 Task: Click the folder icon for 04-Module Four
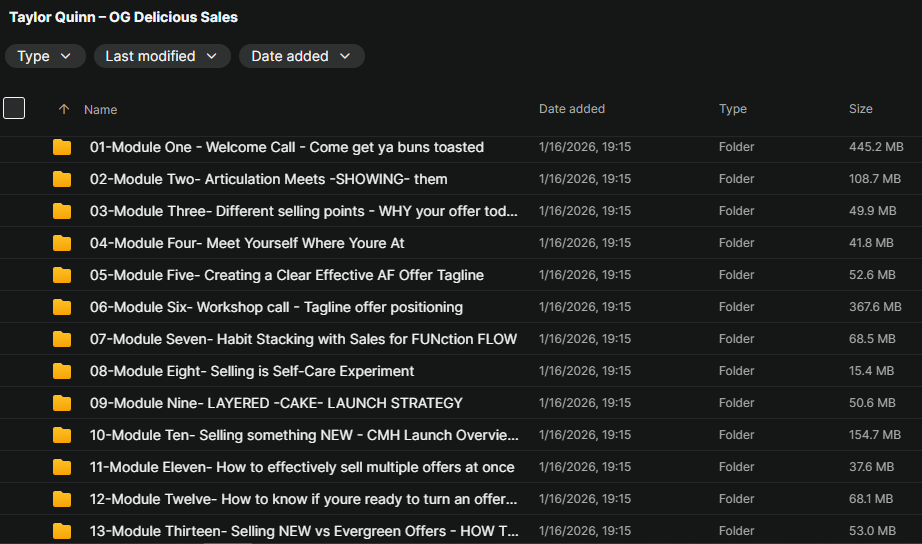[x=62, y=244]
